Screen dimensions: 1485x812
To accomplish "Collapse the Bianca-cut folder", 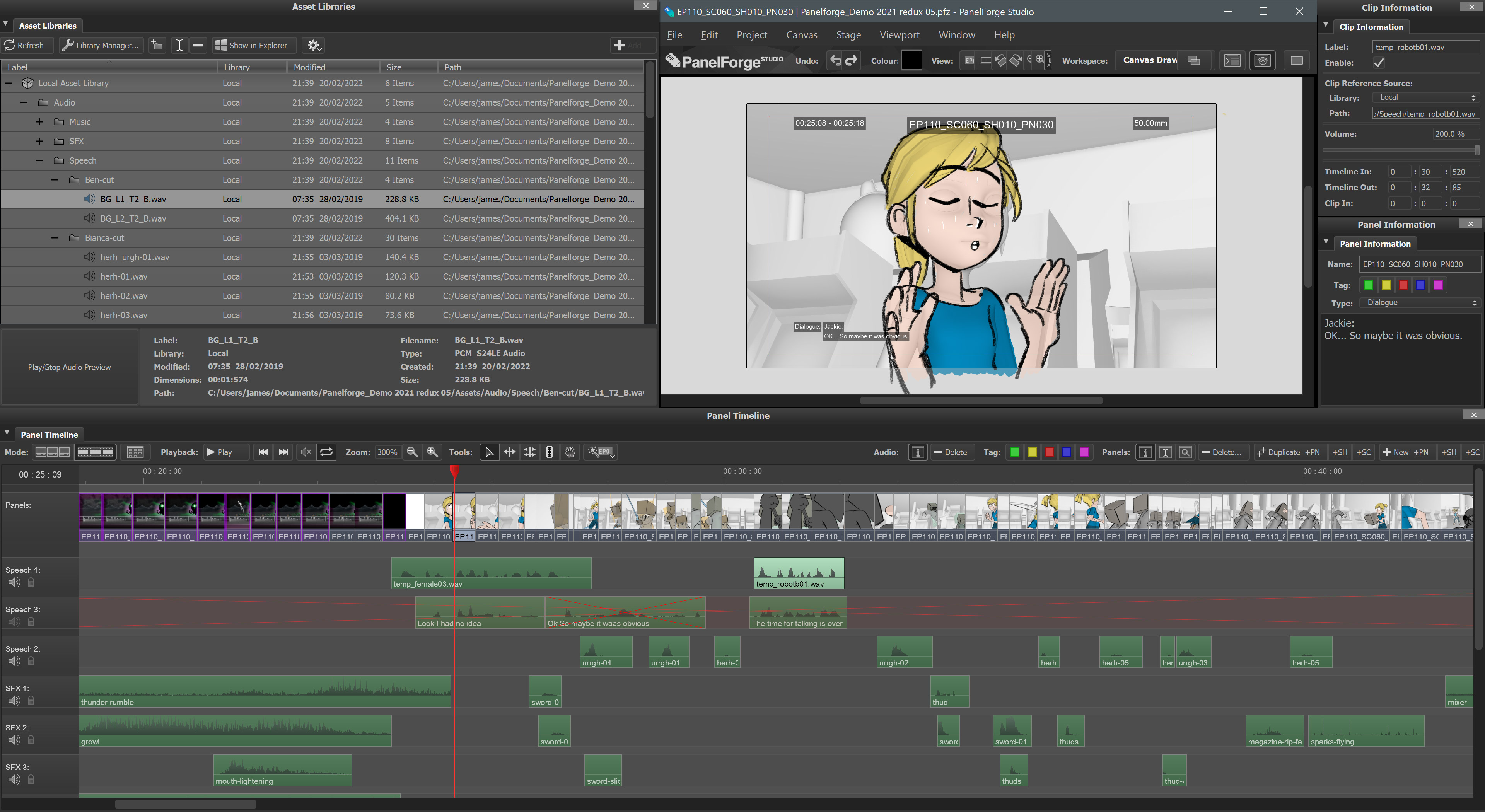I will pos(55,238).
